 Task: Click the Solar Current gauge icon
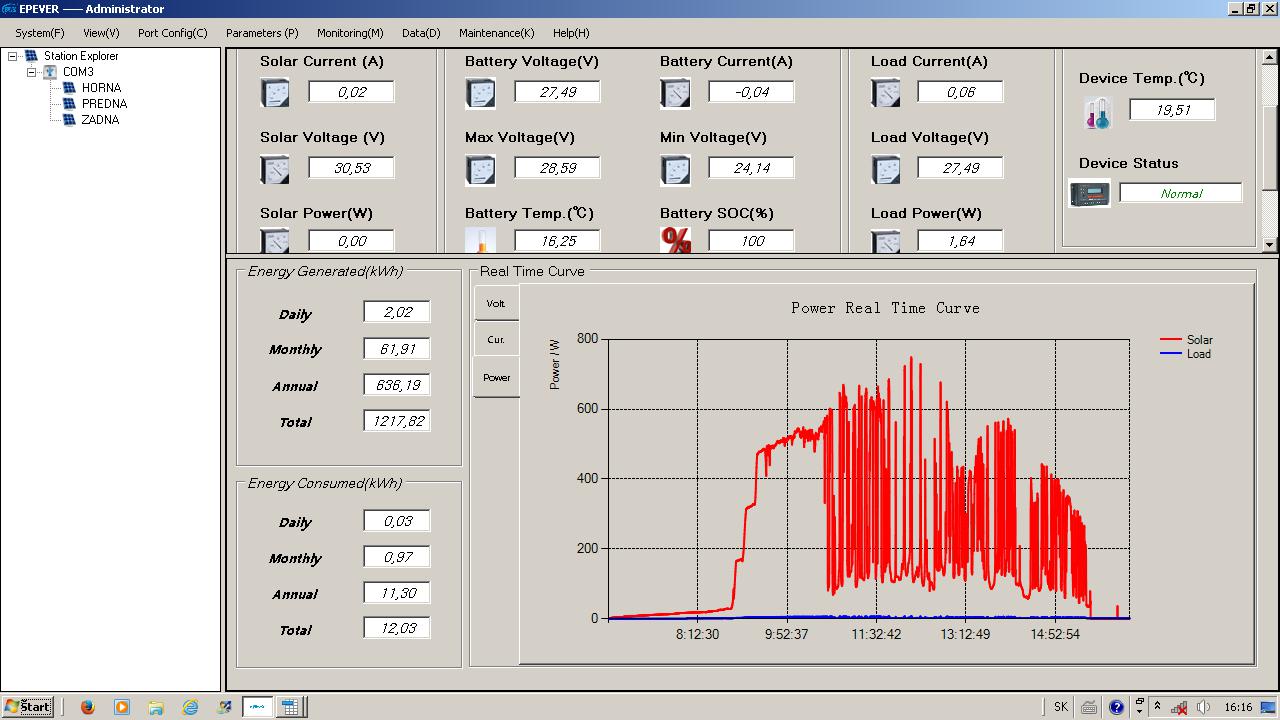point(274,93)
